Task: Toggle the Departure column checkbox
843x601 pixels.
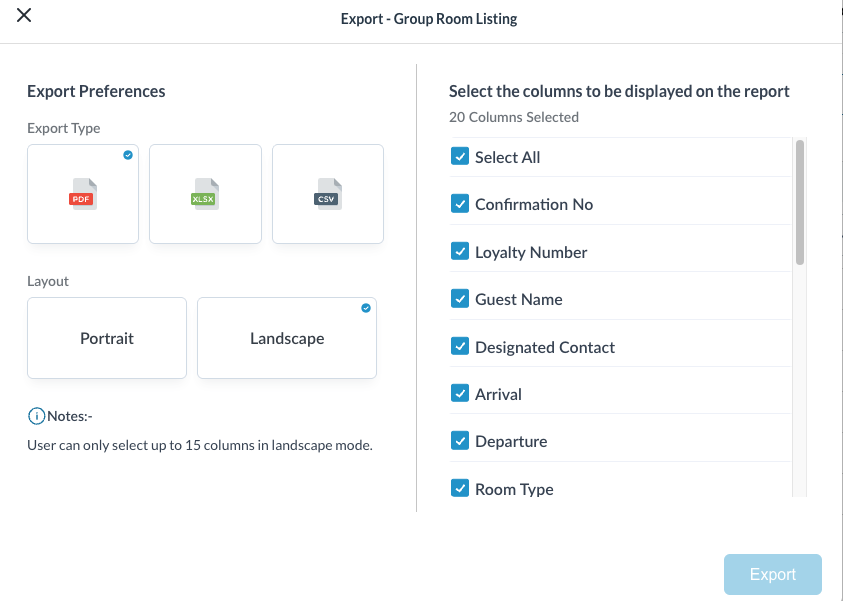Action: pos(460,441)
